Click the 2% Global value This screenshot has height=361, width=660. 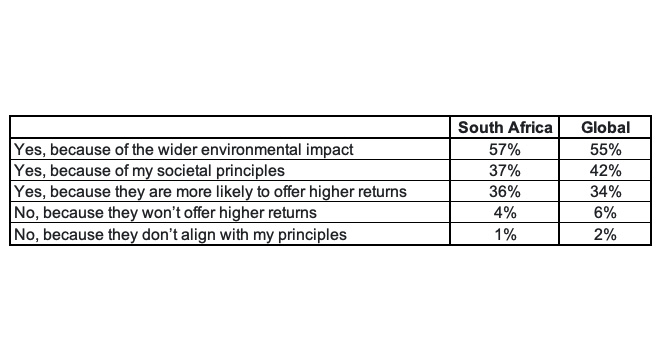(x=605, y=234)
